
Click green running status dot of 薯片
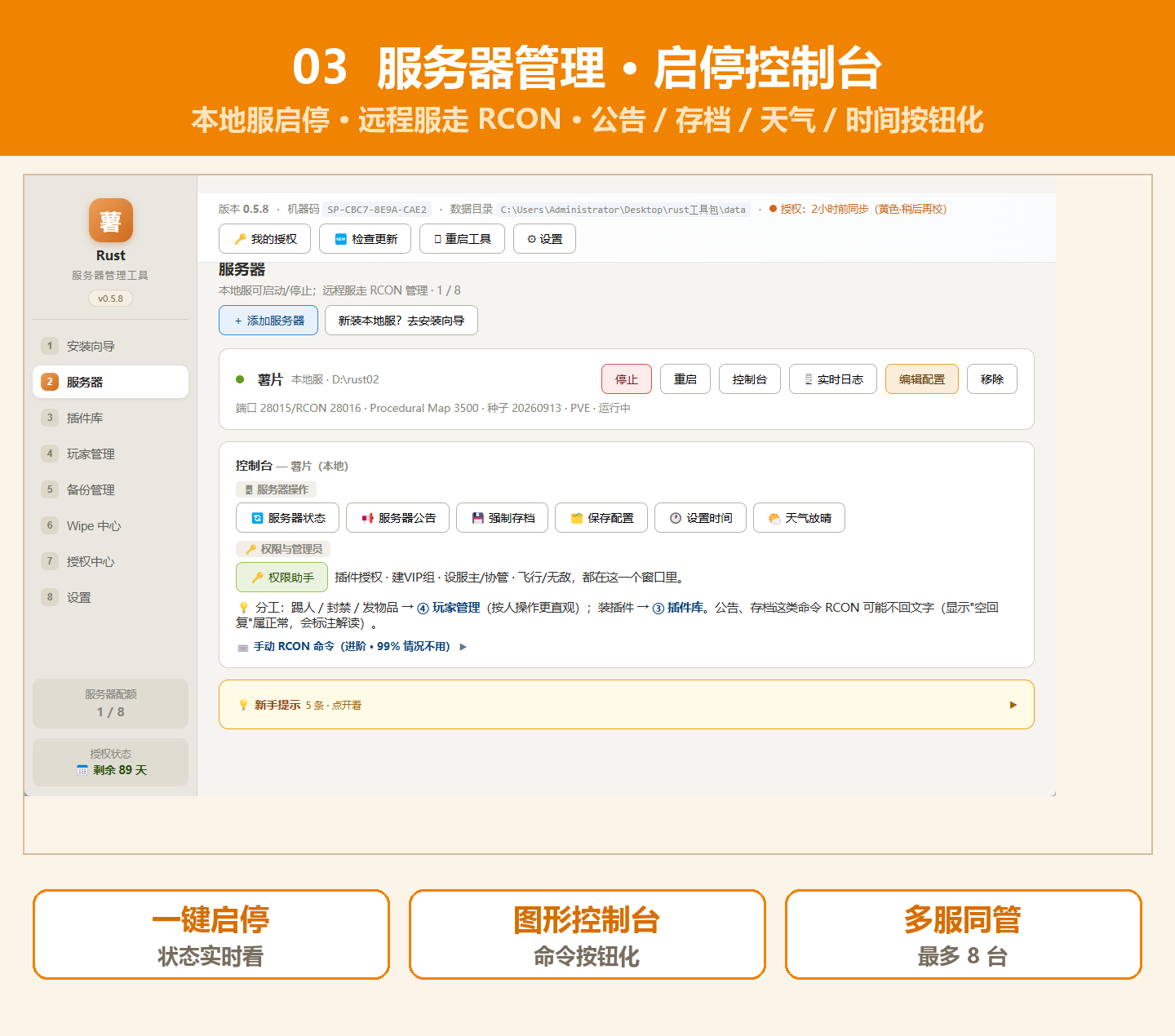point(240,379)
